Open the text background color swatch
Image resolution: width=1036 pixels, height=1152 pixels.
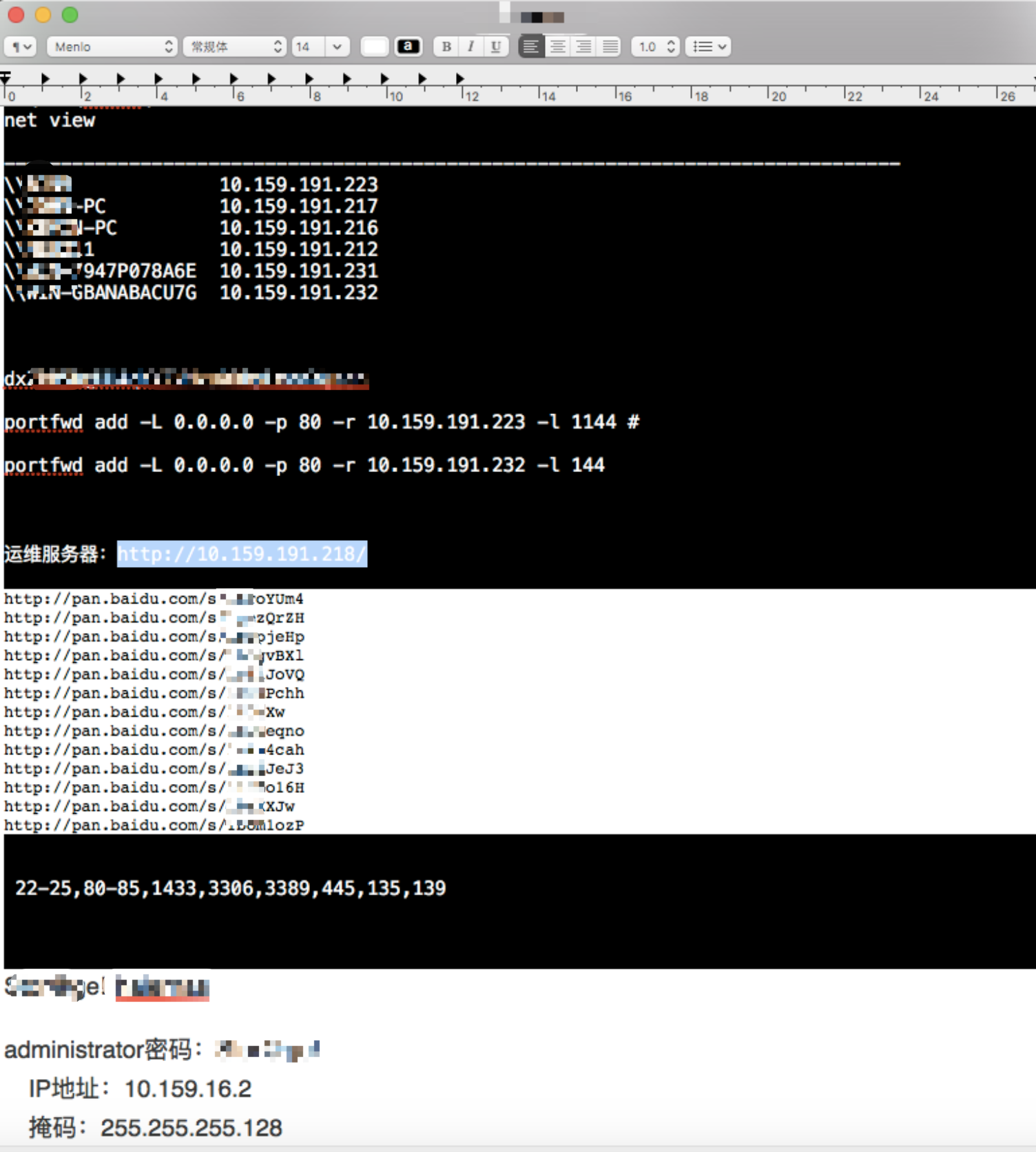tap(408, 47)
